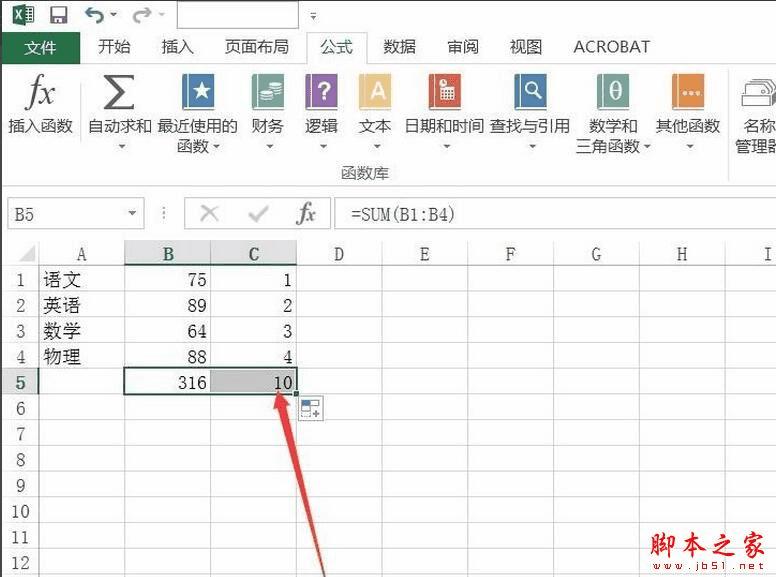
Task: Select cell with value 64
Action: [x=168, y=331]
